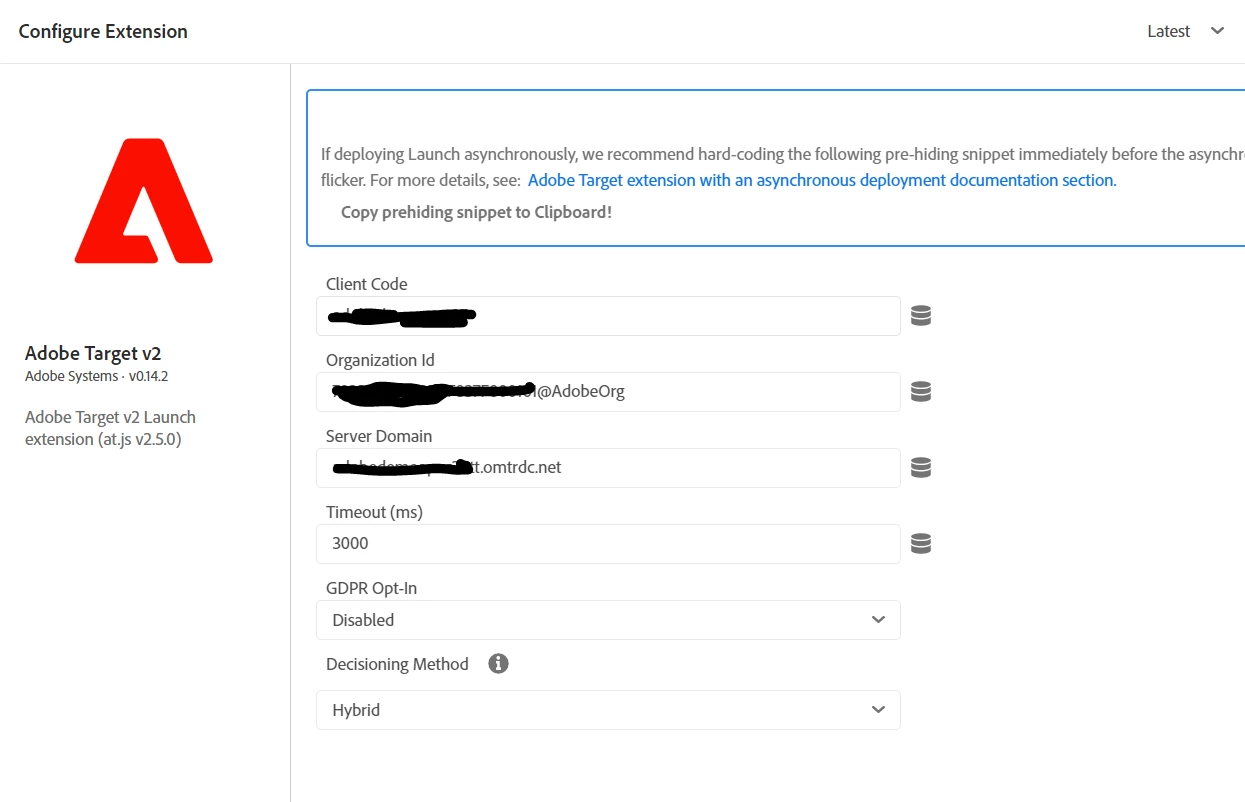
Task: Click the GDPR Opt-In label
Action: (x=371, y=588)
